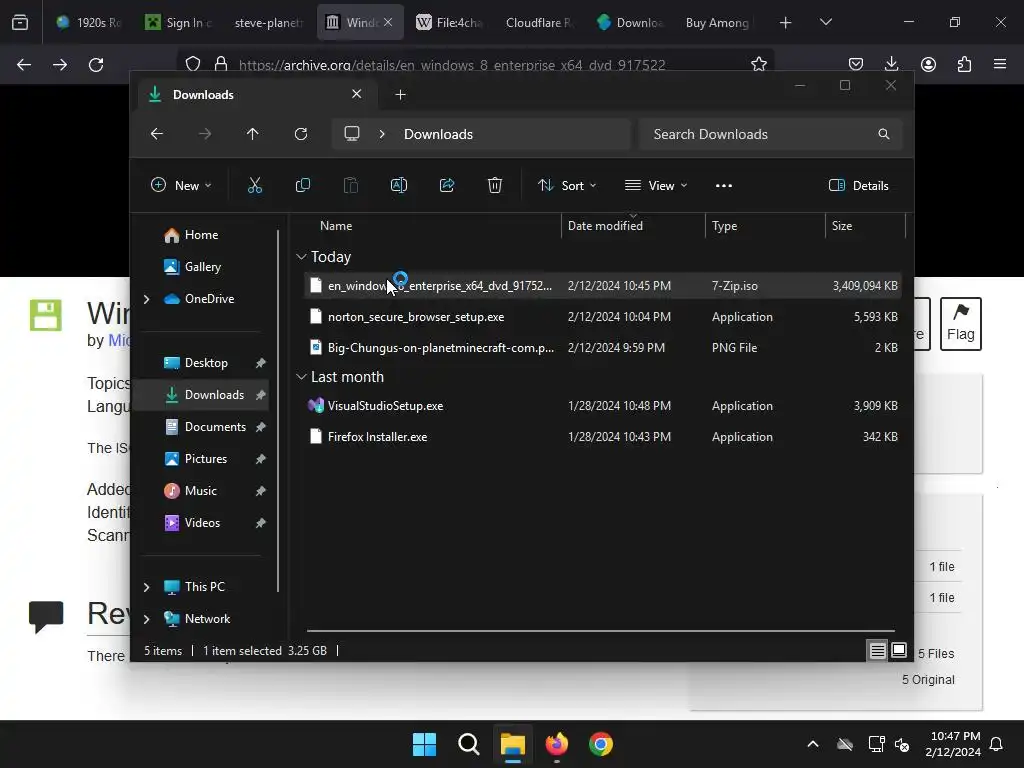Sort by Name column header
Viewport: 1024px width, 768px height.
[x=431, y=226]
